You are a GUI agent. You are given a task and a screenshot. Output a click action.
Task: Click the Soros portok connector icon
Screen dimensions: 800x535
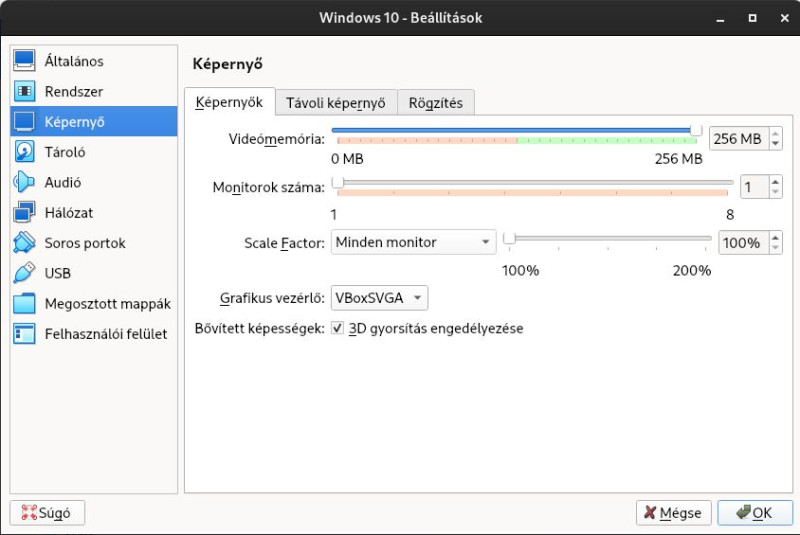point(24,243)
